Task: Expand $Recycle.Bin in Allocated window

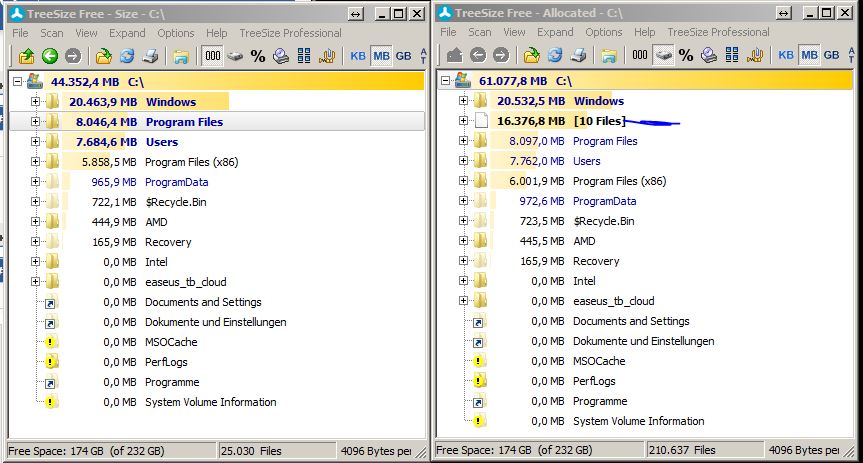Action: 463,221
